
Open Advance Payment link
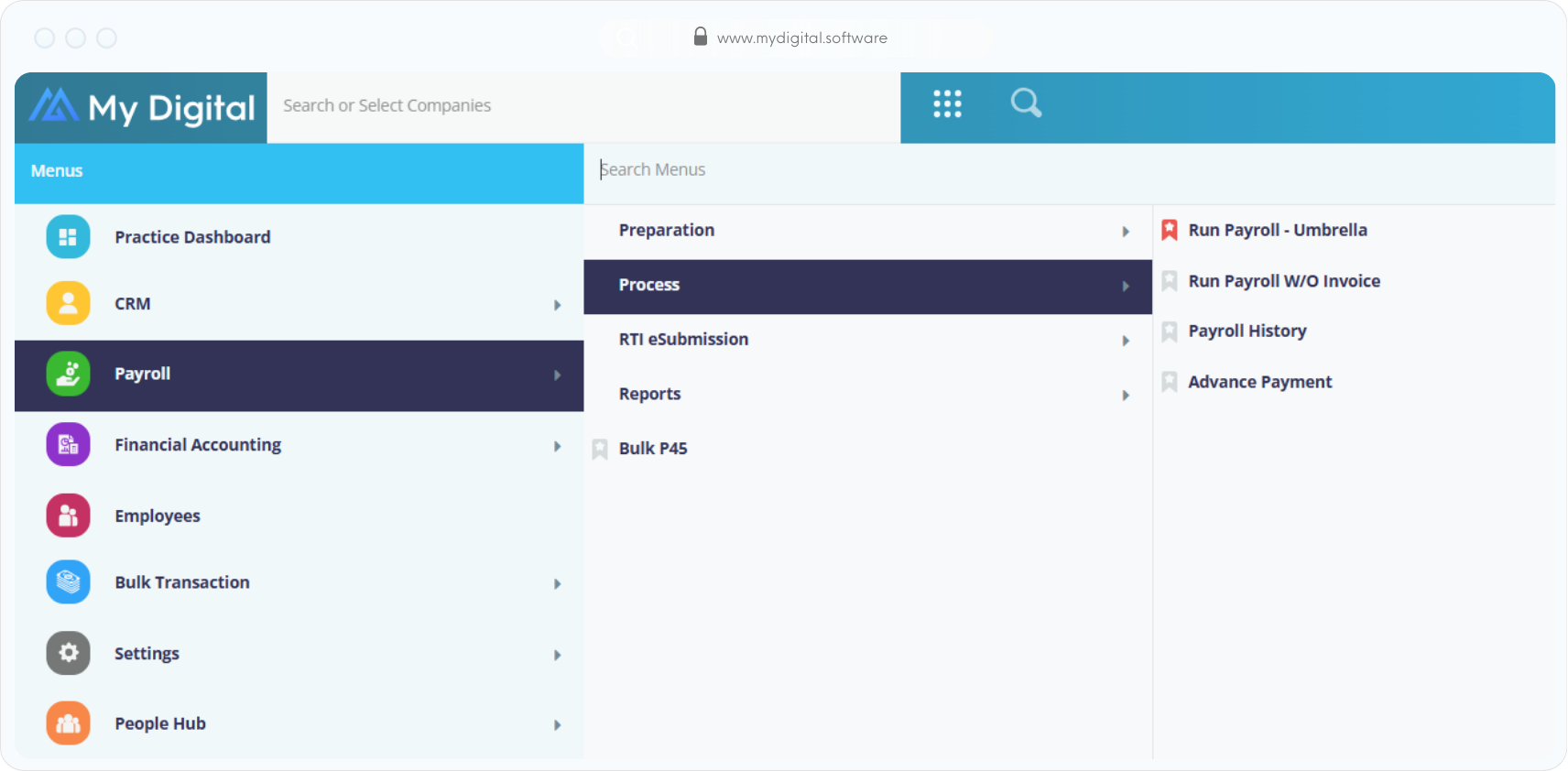pos(1259,382)
